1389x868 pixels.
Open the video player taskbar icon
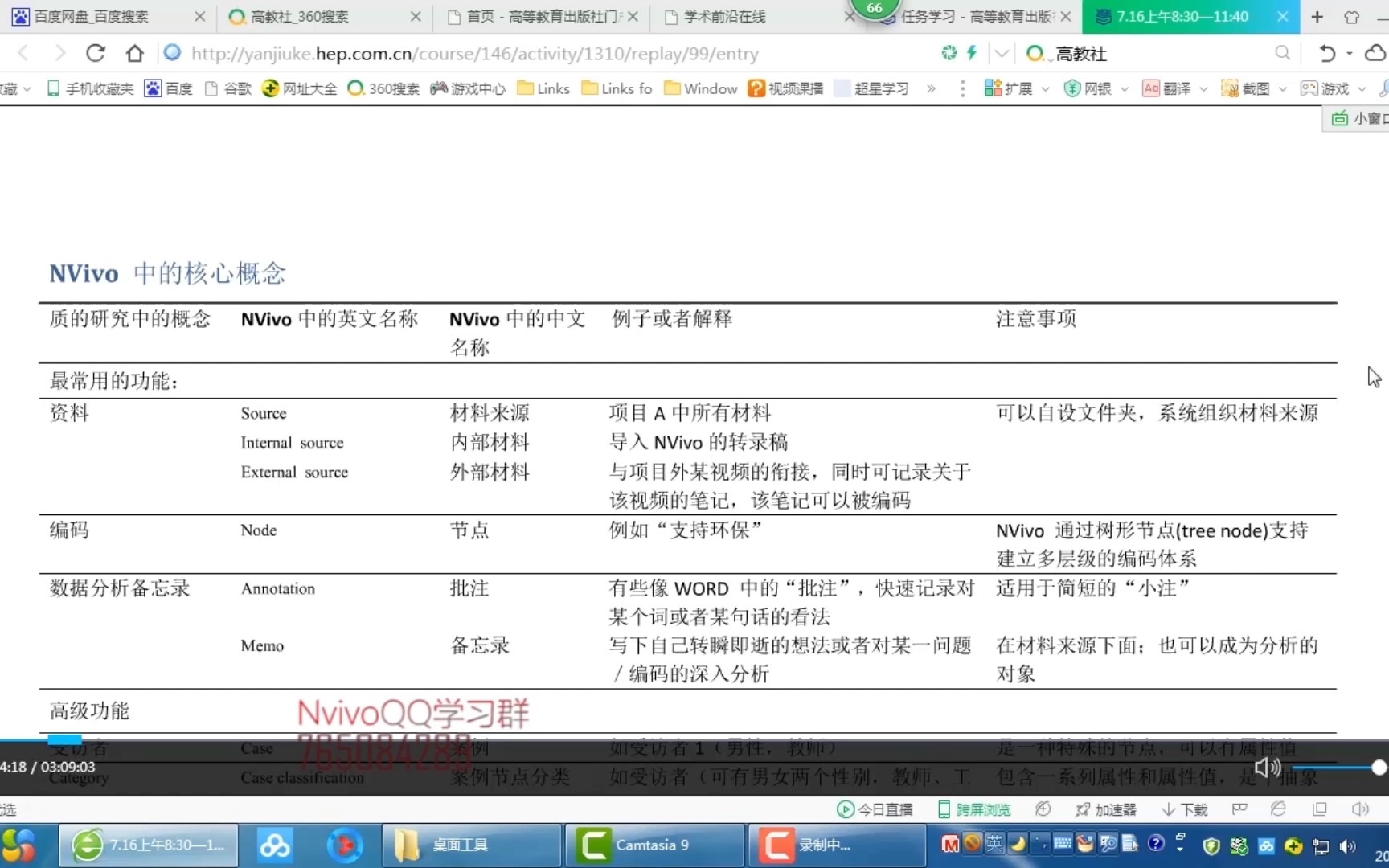[344, 845]
